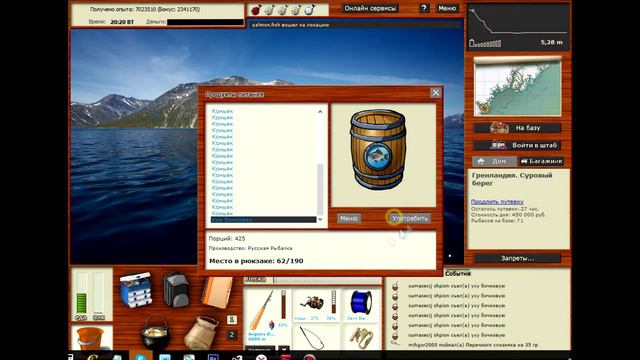
Task: Open the orange fish bucket
Action: [x=91, y=338]
